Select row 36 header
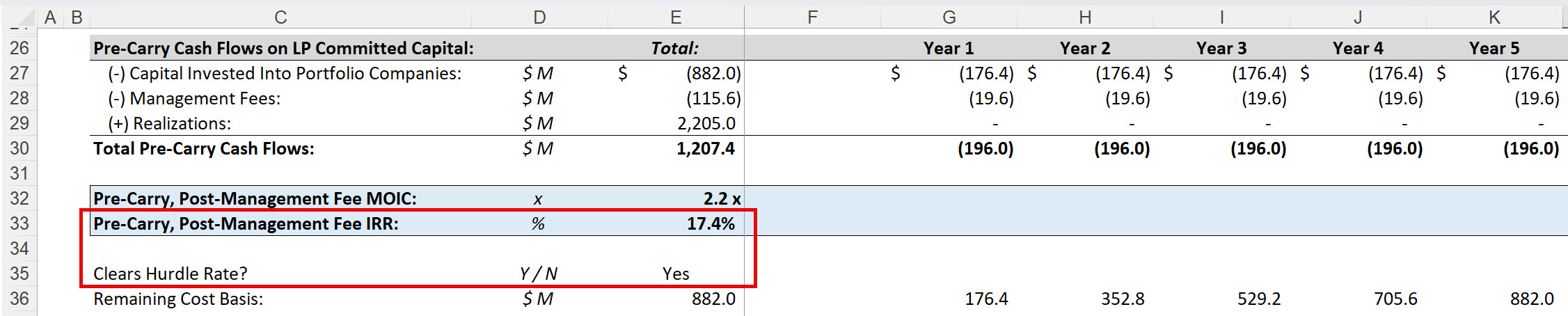 (x=19, y=299)
